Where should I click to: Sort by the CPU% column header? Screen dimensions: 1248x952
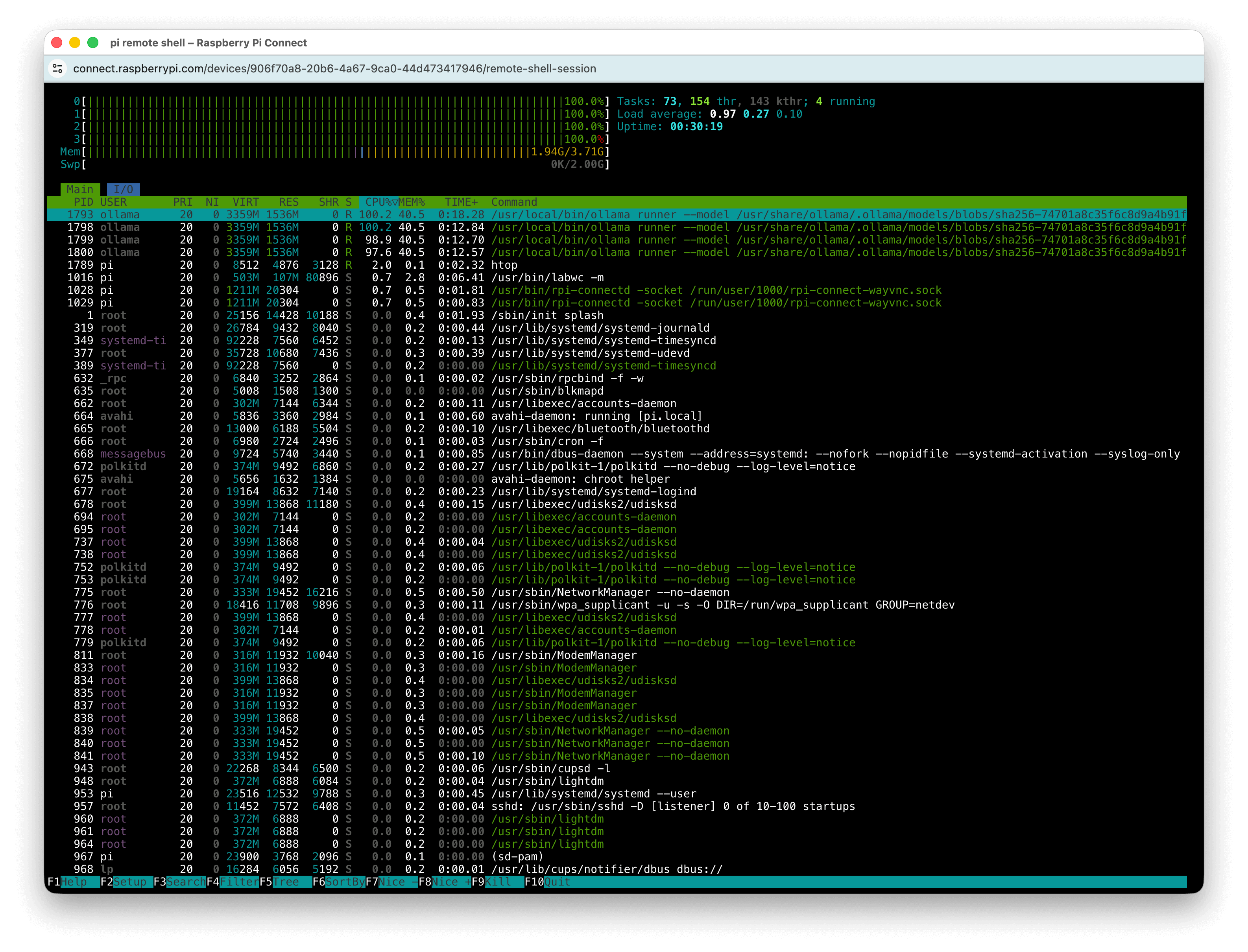[x=378, y=202]
